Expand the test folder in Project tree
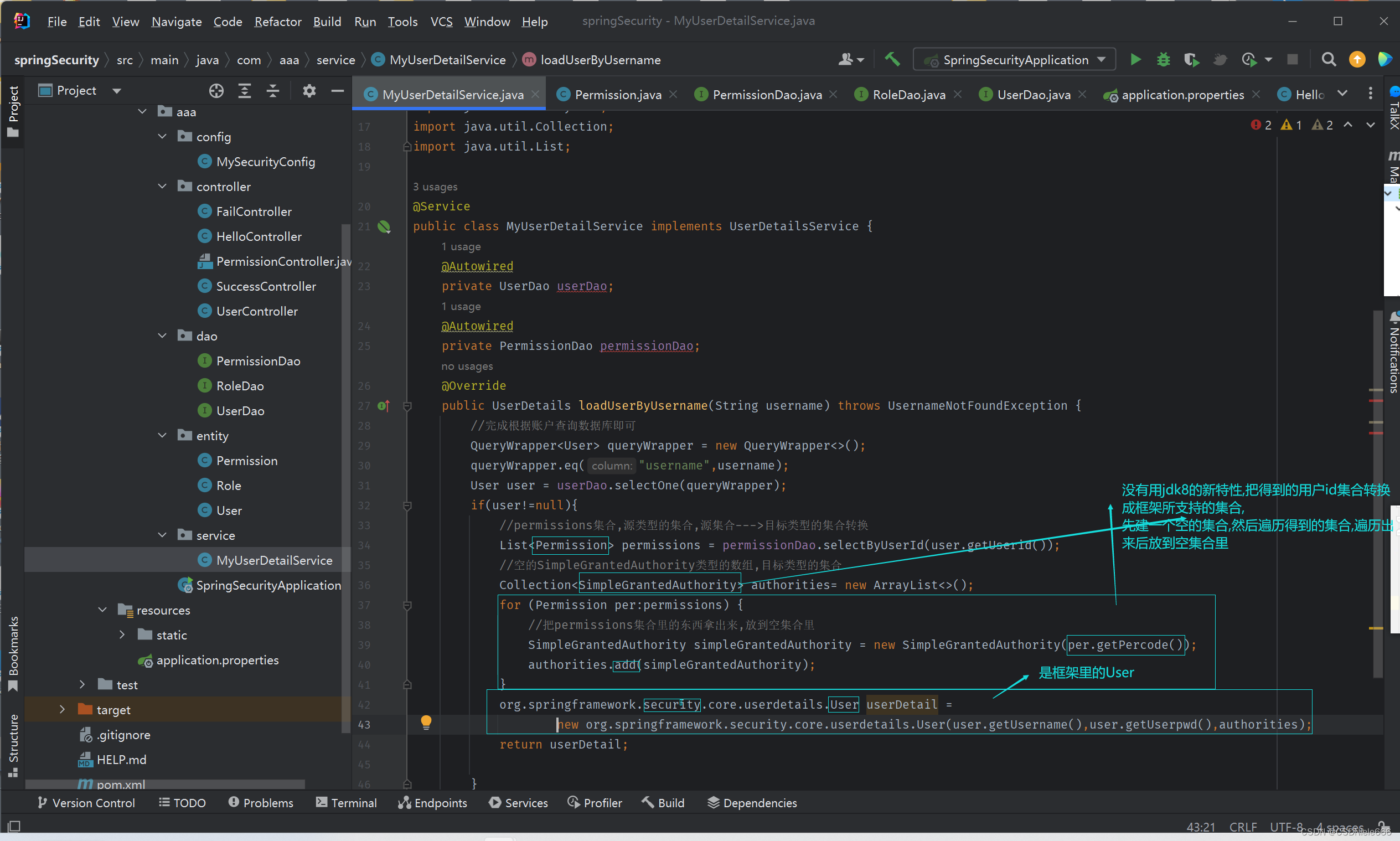 pos(81,684)
